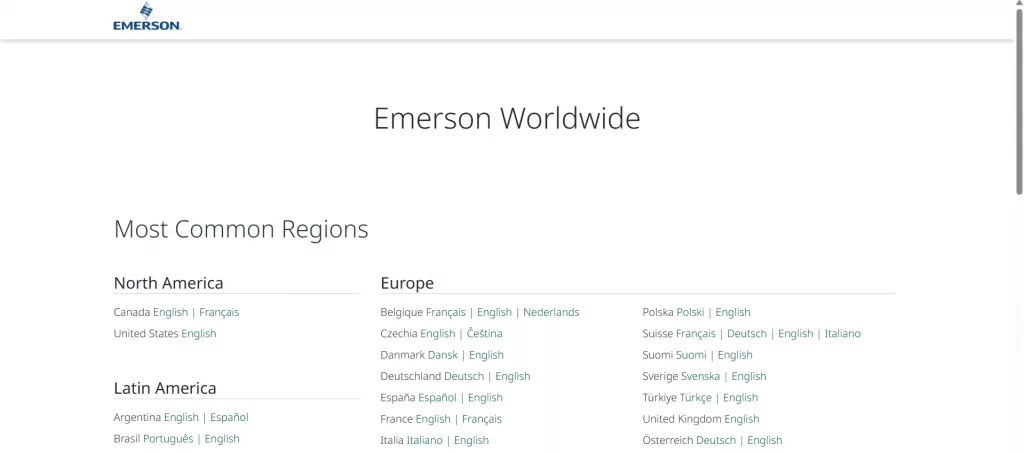Choose Türkiye English link
The height and width of the screenshot is (453, 1024).
coord(741,398)
